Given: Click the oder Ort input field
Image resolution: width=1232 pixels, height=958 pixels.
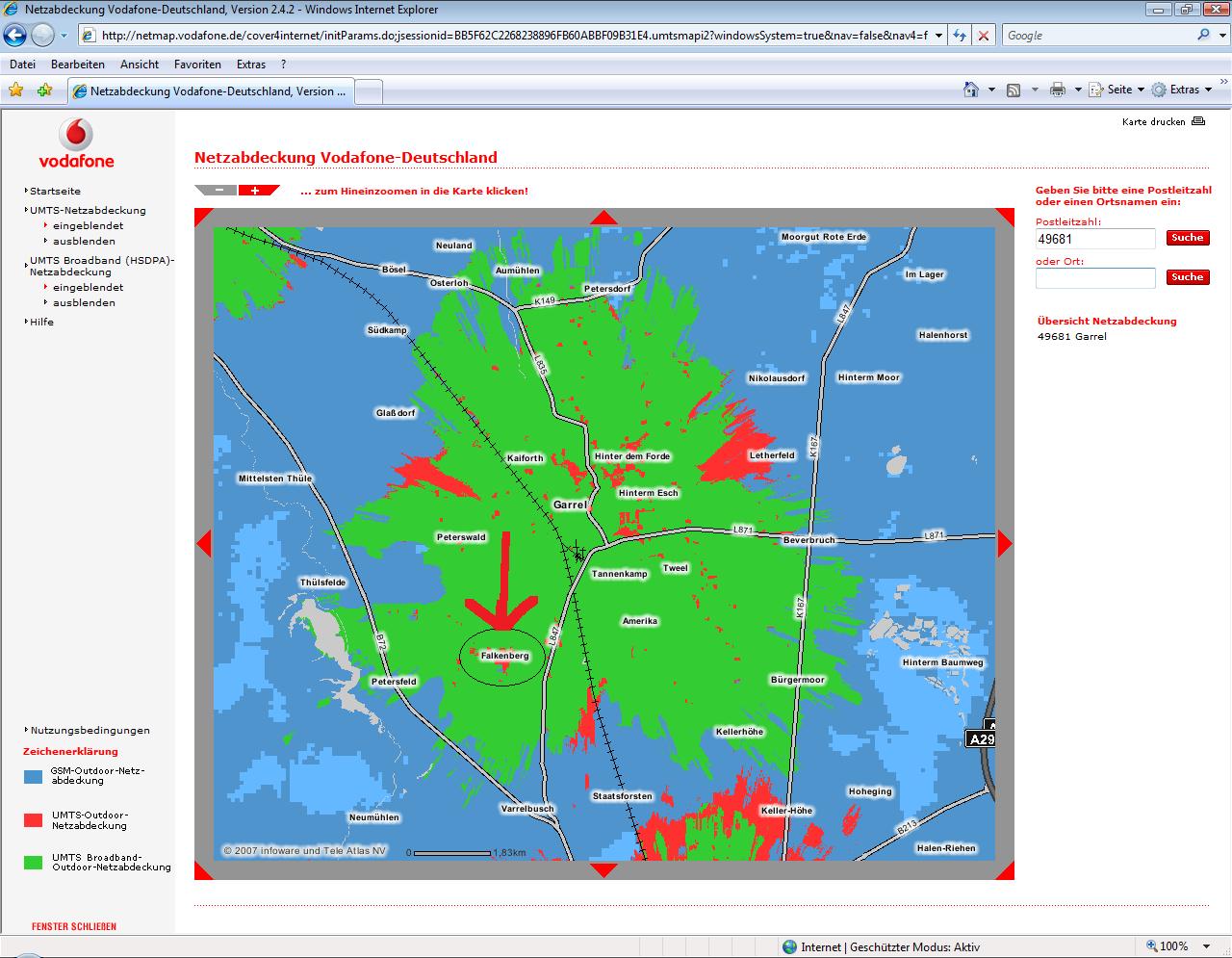Looking at the screenshot, I should pyautogui.click(x=1095, y=278).
